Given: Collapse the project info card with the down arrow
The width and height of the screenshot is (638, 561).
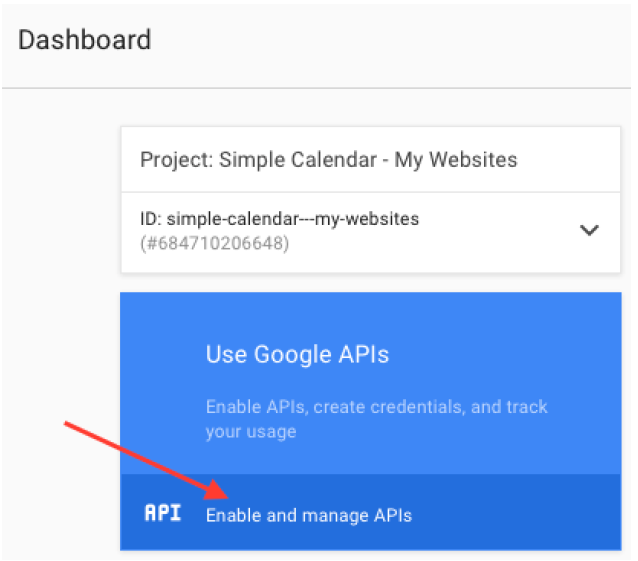Looking at the screenshot, I should point(589,230).
